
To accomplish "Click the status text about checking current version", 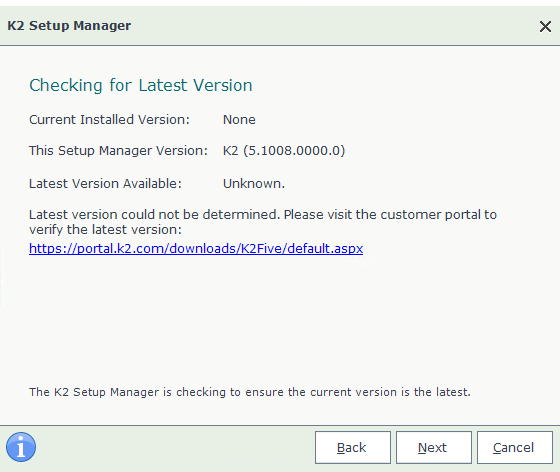I will click(x=250, y=392).
